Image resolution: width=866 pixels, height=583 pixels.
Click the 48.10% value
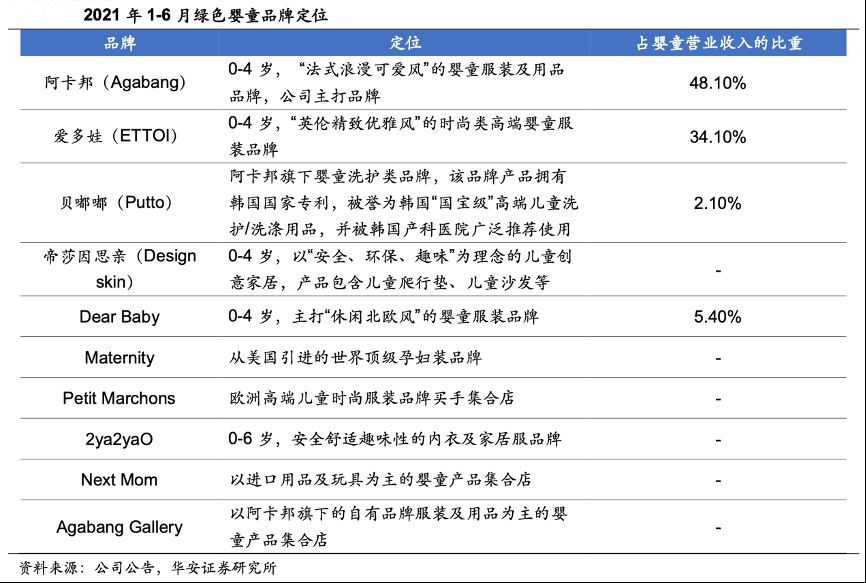(x=718, y=83)
